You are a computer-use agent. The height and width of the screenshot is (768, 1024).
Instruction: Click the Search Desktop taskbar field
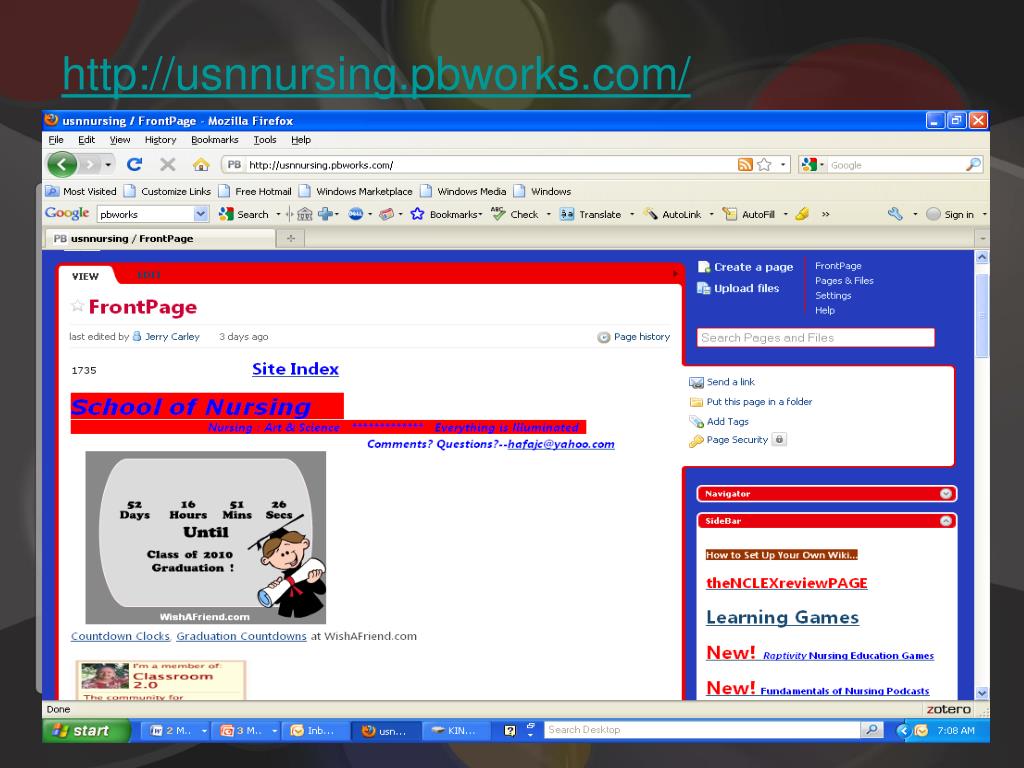pos(702,730)
